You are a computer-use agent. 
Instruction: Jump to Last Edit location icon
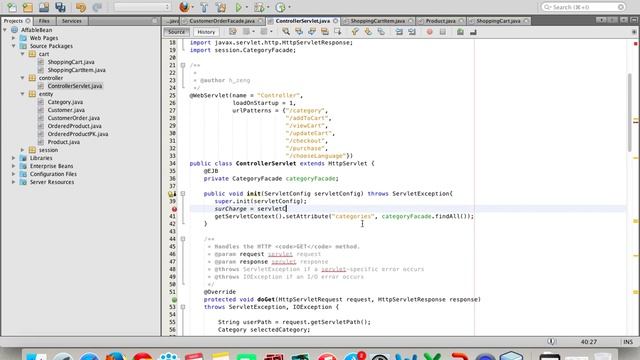tap(233, 32)
